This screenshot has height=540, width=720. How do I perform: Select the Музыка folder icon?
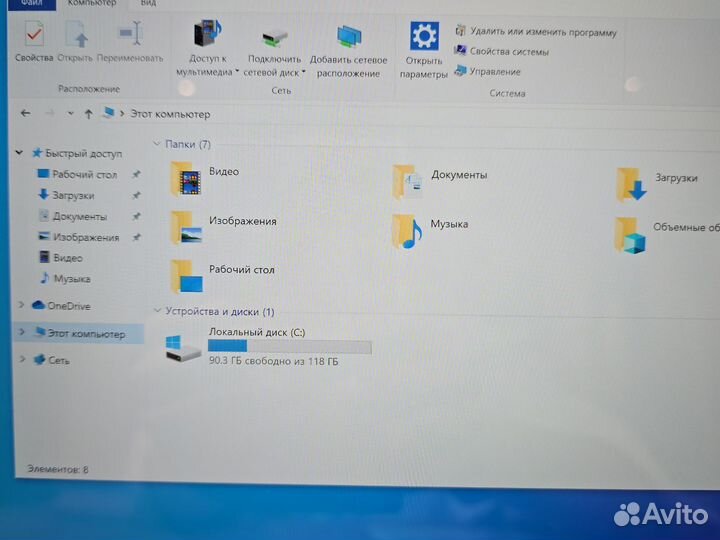pyautogui.click(x=407, y=231)
